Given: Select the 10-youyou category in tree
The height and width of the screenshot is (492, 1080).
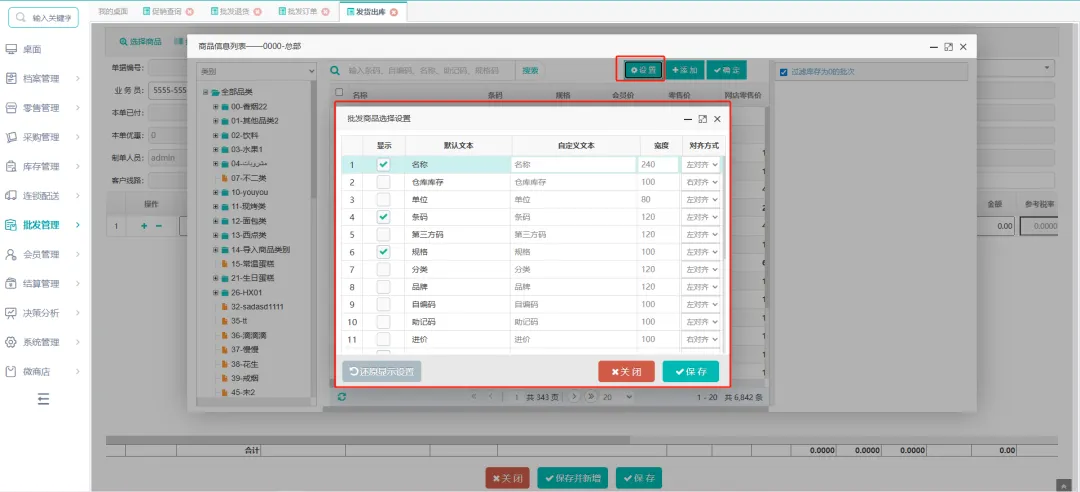Looking at the screenshot, I should click(x=250, y=192).
